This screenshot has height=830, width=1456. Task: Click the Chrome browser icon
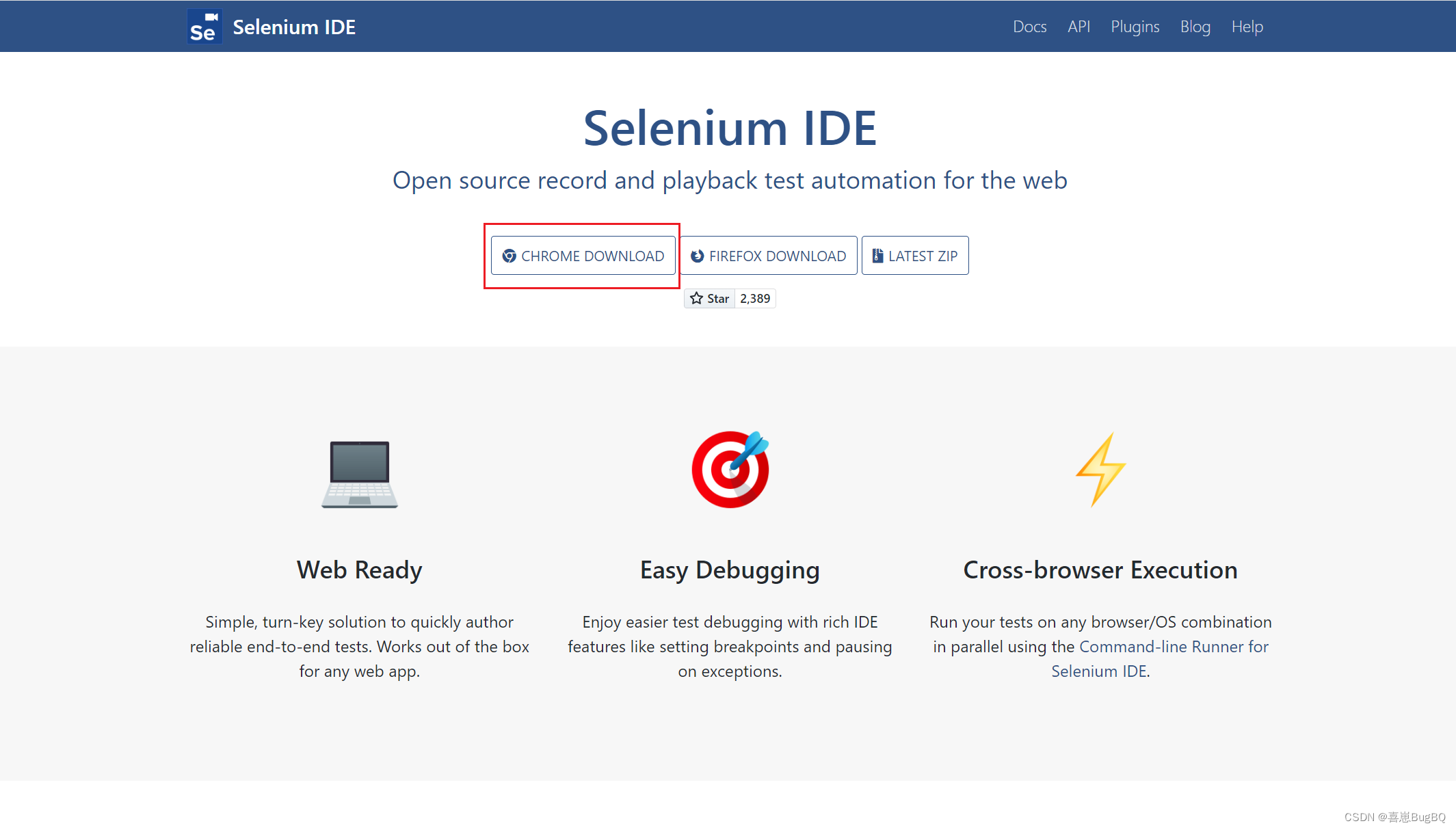(x=509, y=256)
